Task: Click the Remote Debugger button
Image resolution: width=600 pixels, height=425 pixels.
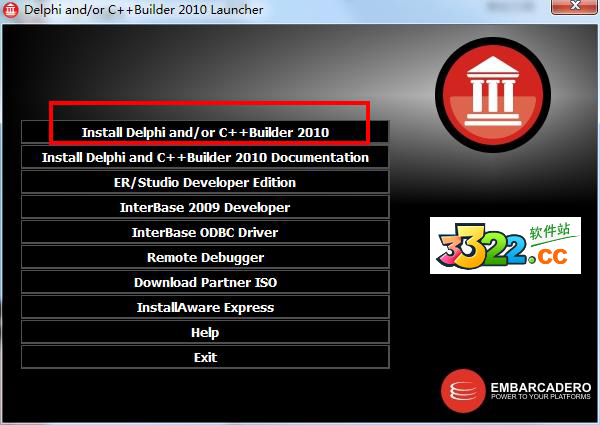Action: [205, 257]
